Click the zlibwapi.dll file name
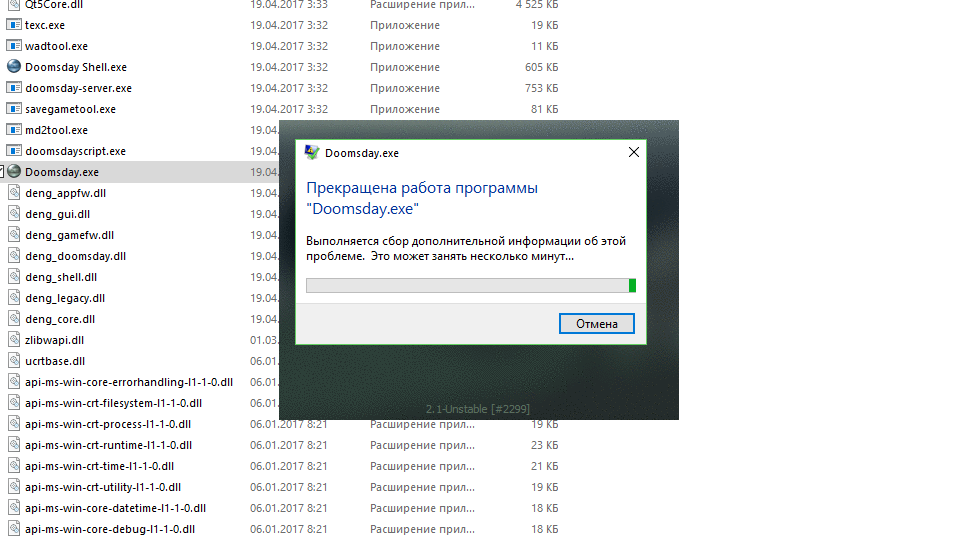 (54, 340)
